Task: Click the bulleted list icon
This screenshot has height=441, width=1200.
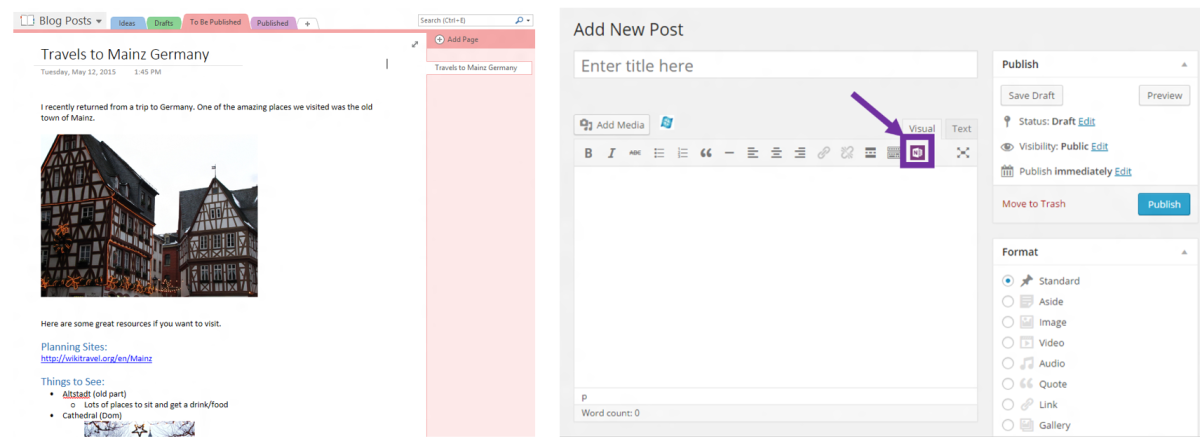Action: pos(659,153)
